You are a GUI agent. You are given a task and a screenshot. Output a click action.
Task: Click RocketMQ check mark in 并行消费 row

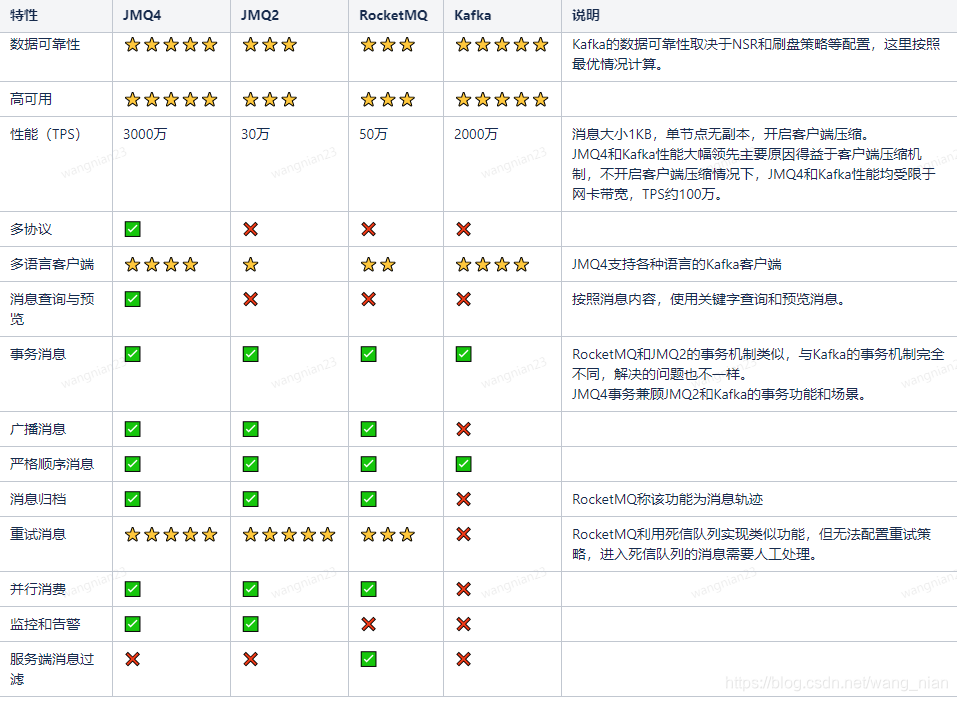coord(368,589)
